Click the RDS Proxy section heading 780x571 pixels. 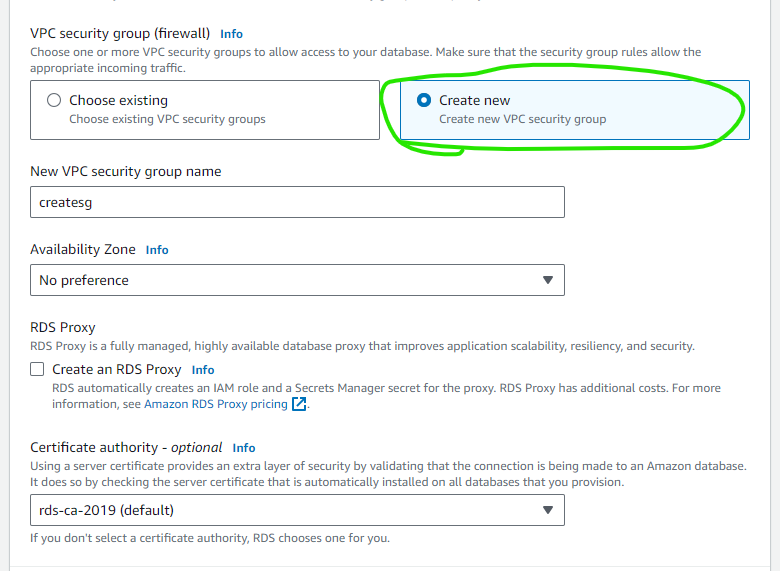pyautogui.click(x=63, y=327)
